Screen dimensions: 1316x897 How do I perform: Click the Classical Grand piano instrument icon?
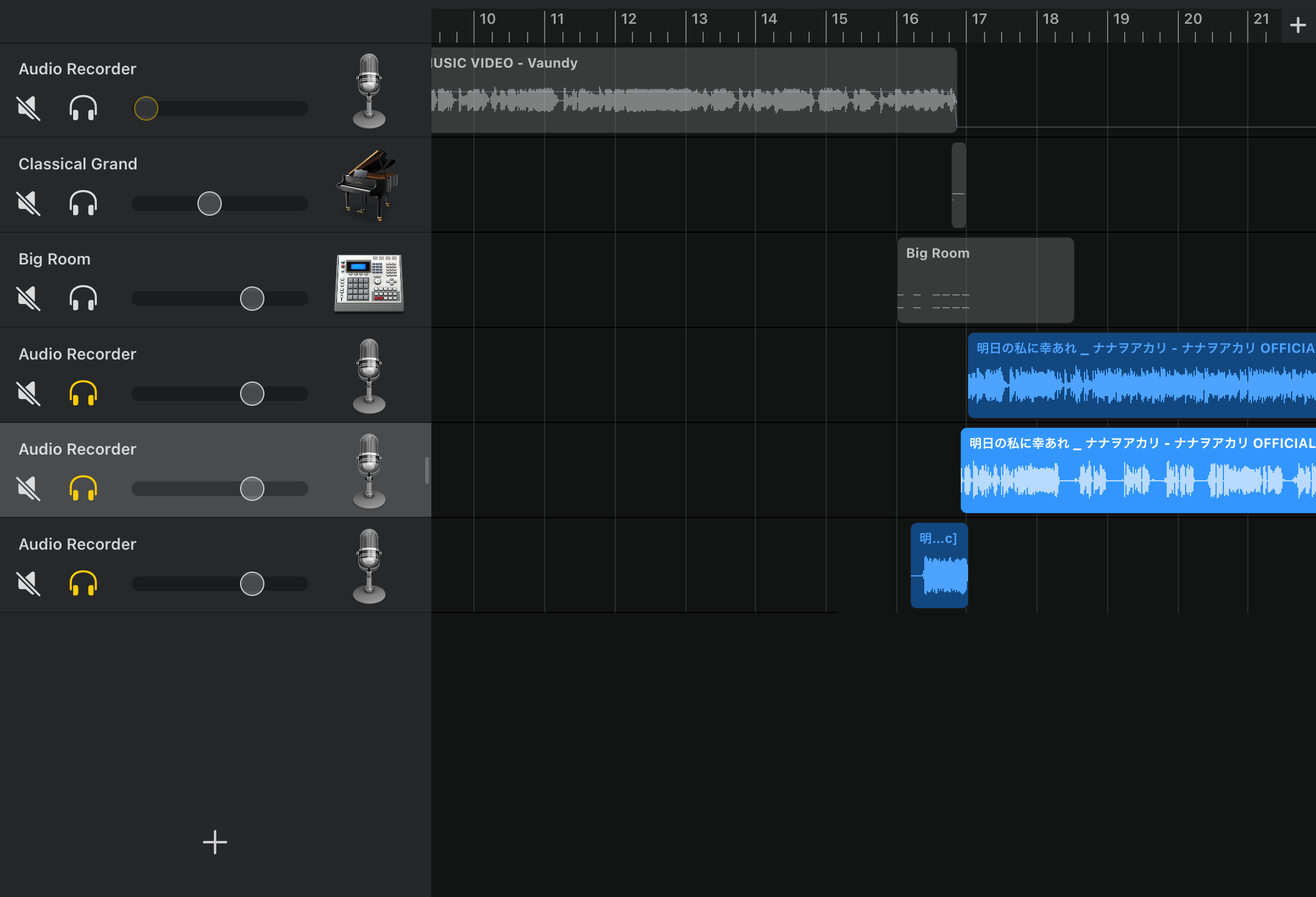[368, 185]
